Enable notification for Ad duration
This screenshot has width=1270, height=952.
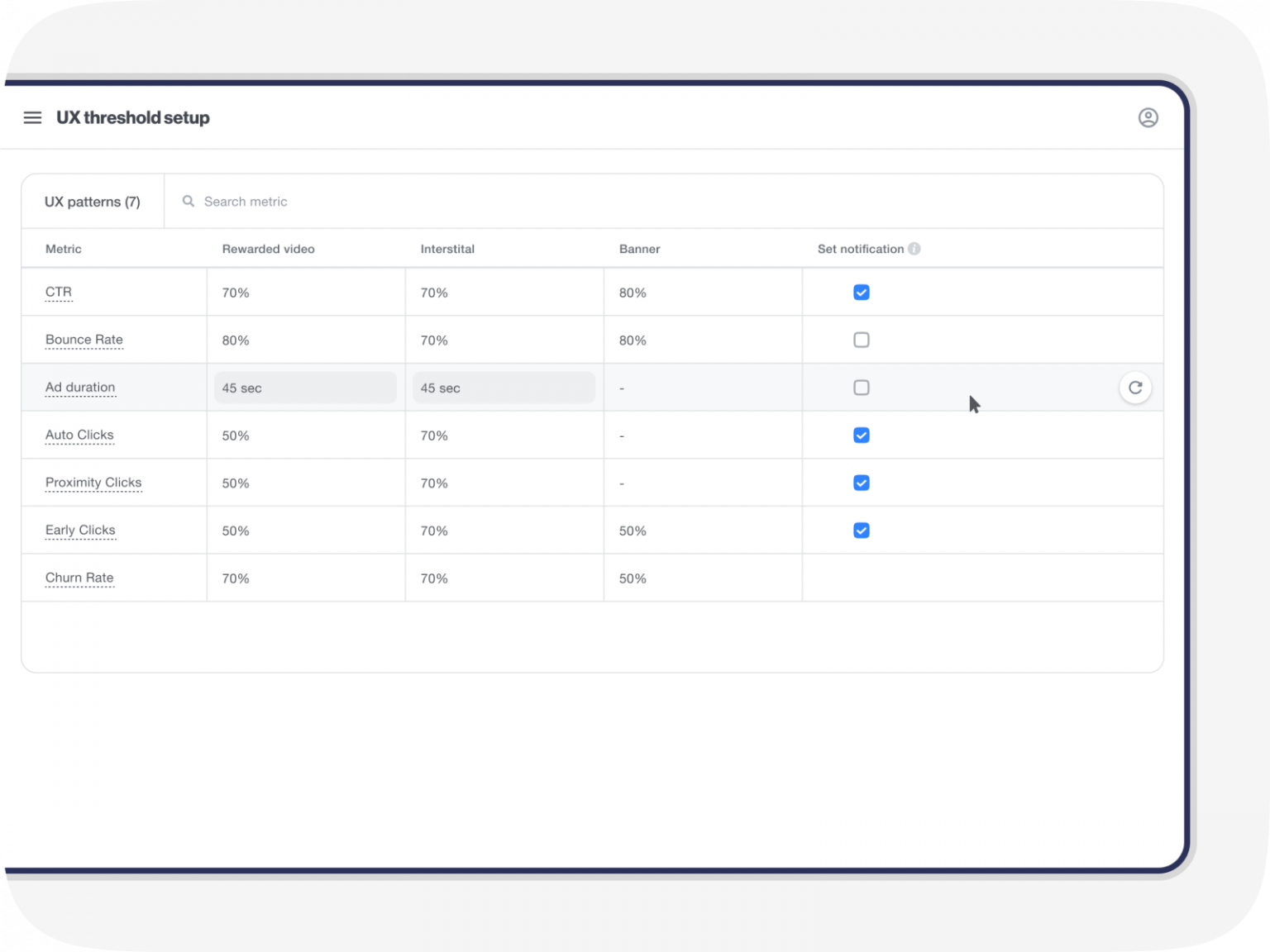(x=861, y=388)
